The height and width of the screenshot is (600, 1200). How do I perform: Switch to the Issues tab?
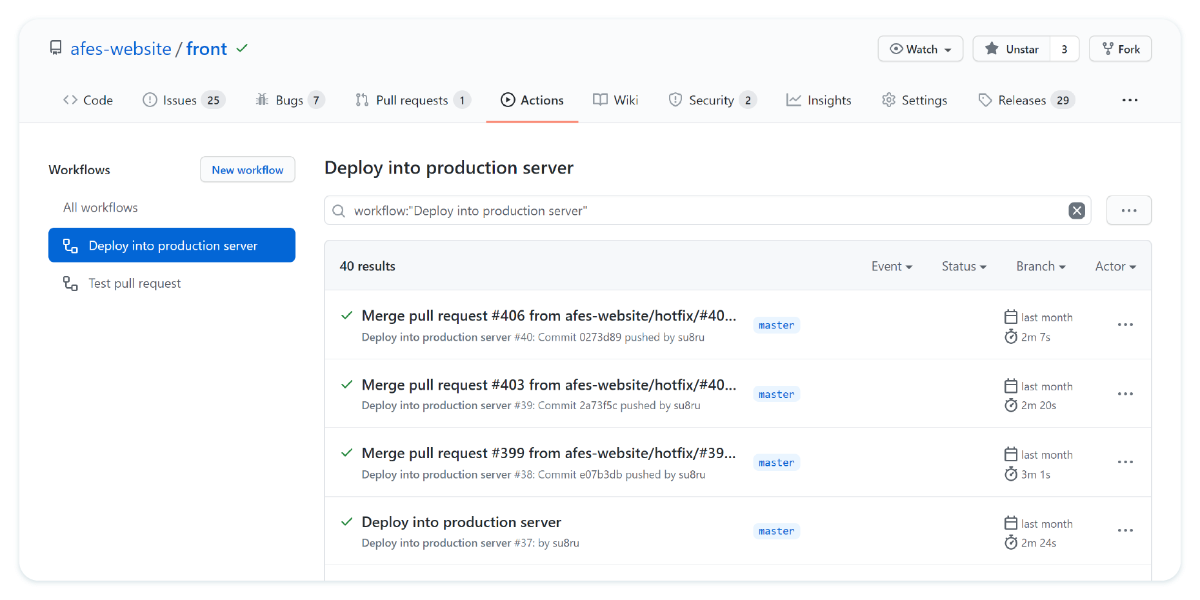(x=184, y=100)
